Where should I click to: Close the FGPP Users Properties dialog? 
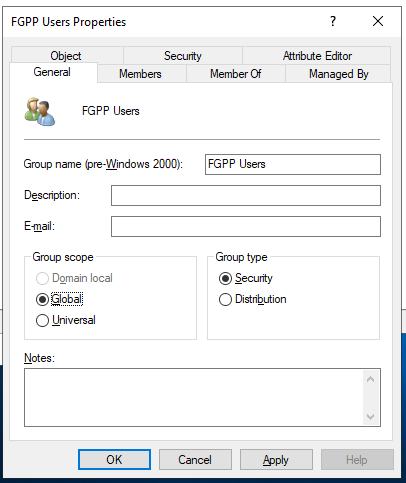pos(378,21)
